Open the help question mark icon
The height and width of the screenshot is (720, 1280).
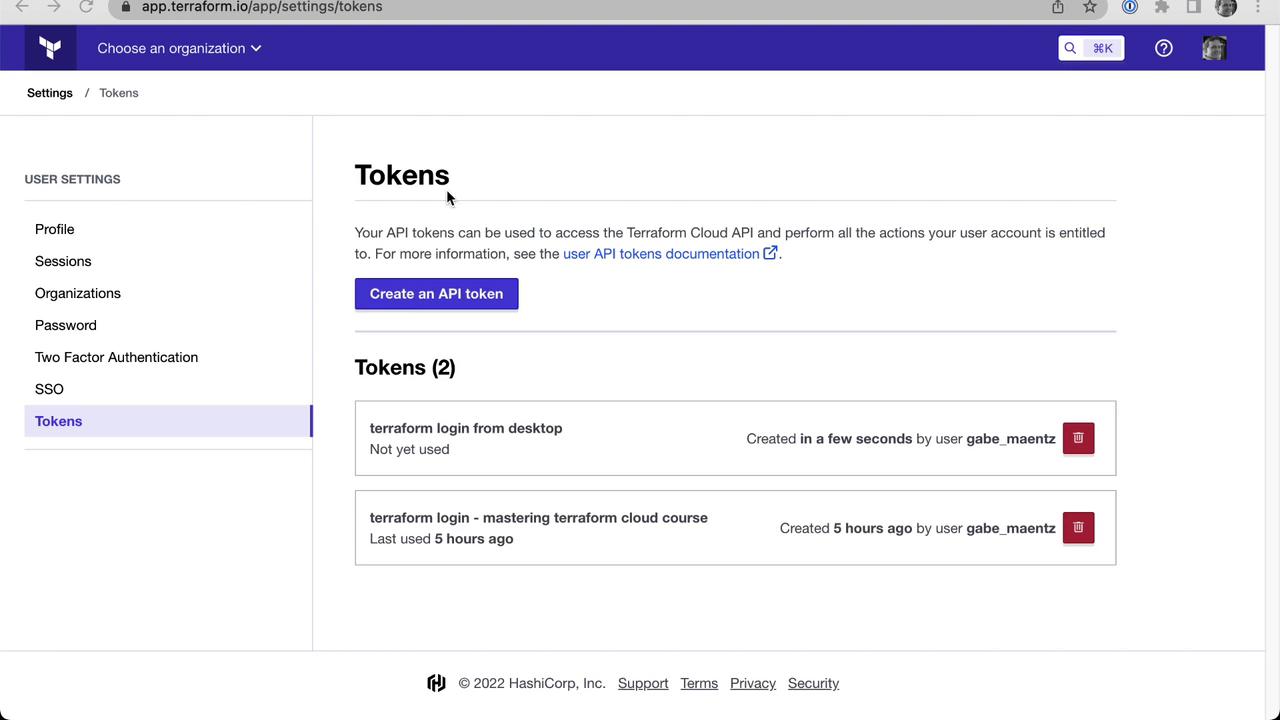click(1163, 48)
